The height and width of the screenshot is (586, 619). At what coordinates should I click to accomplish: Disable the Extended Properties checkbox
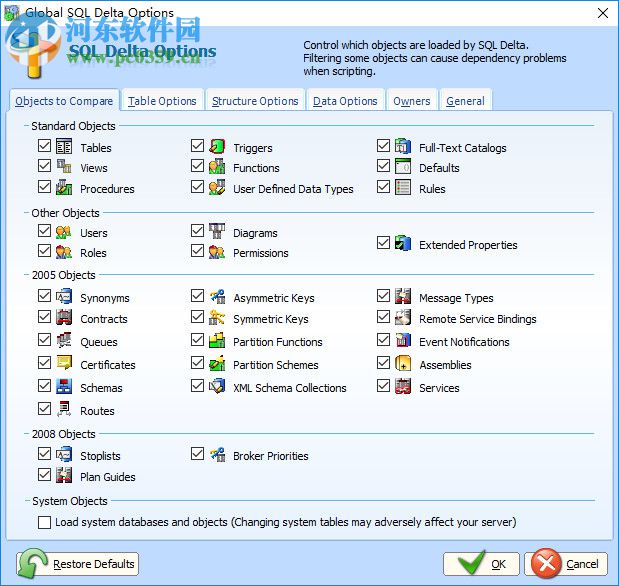[383, 243]
